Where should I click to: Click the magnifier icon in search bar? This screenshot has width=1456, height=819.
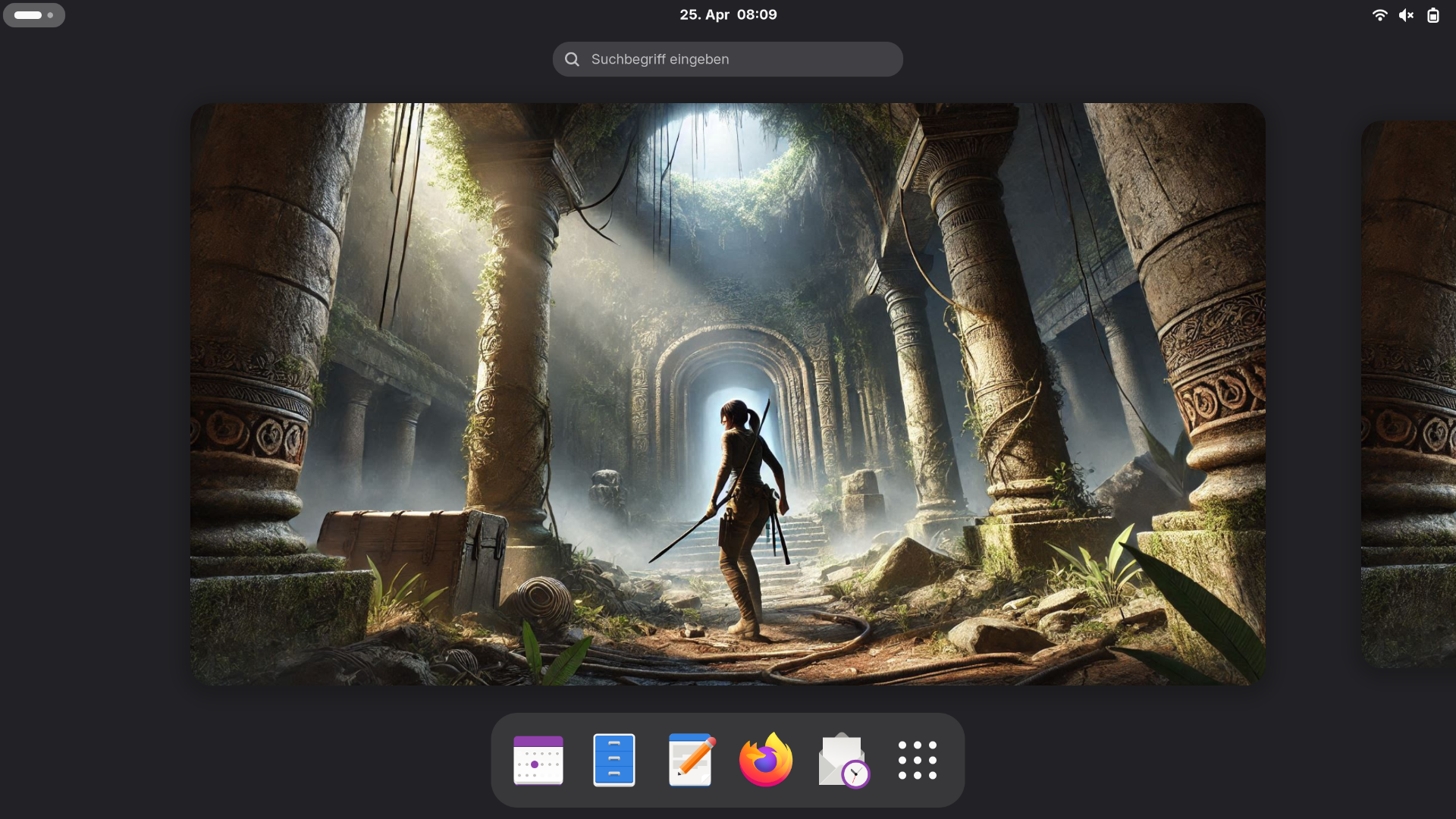pos(572,59)
